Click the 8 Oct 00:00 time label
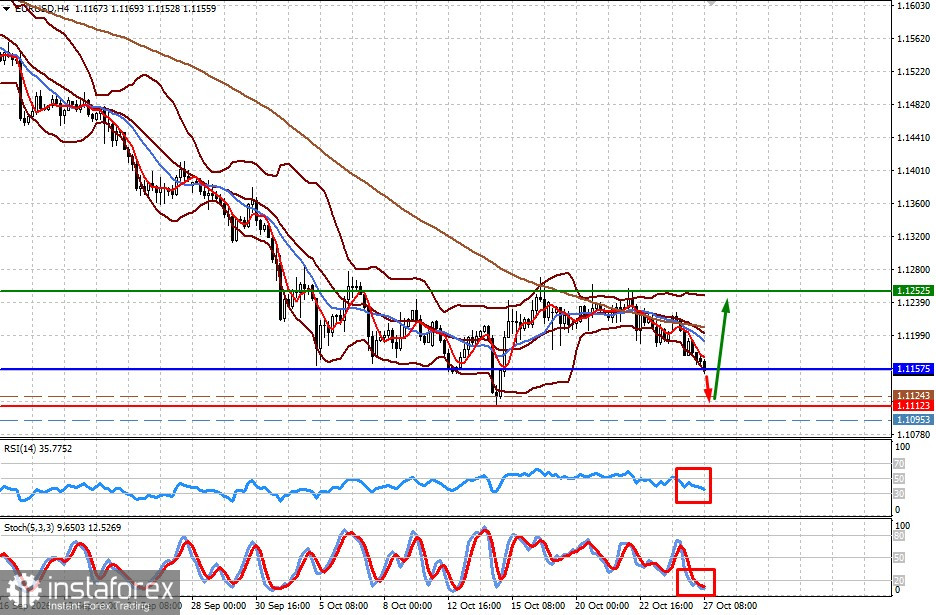936x615 pixels. pyautogui.click(x=408, y=605)
